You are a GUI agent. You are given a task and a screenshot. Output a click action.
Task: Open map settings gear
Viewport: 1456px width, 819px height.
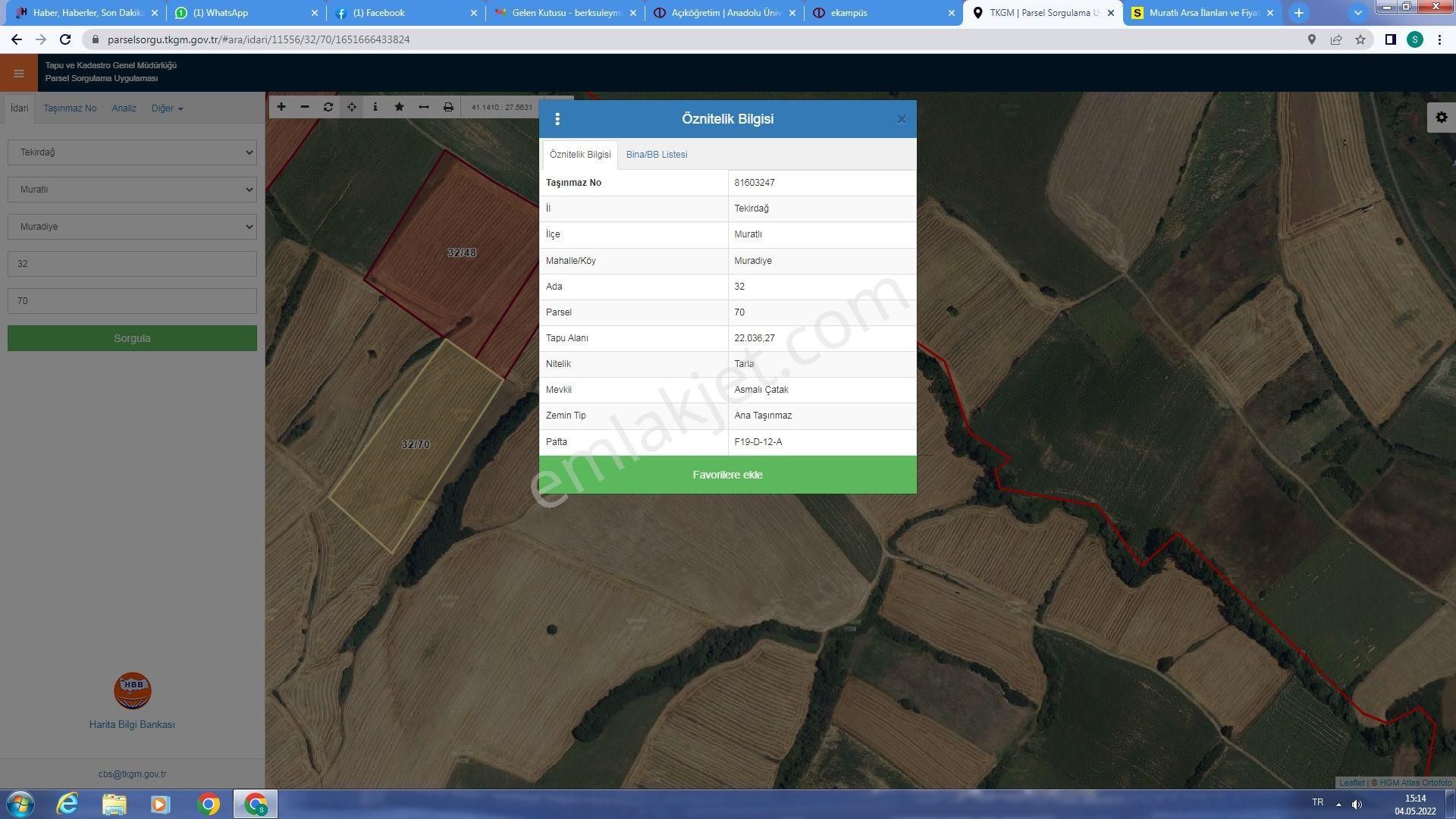(1442, 118)
